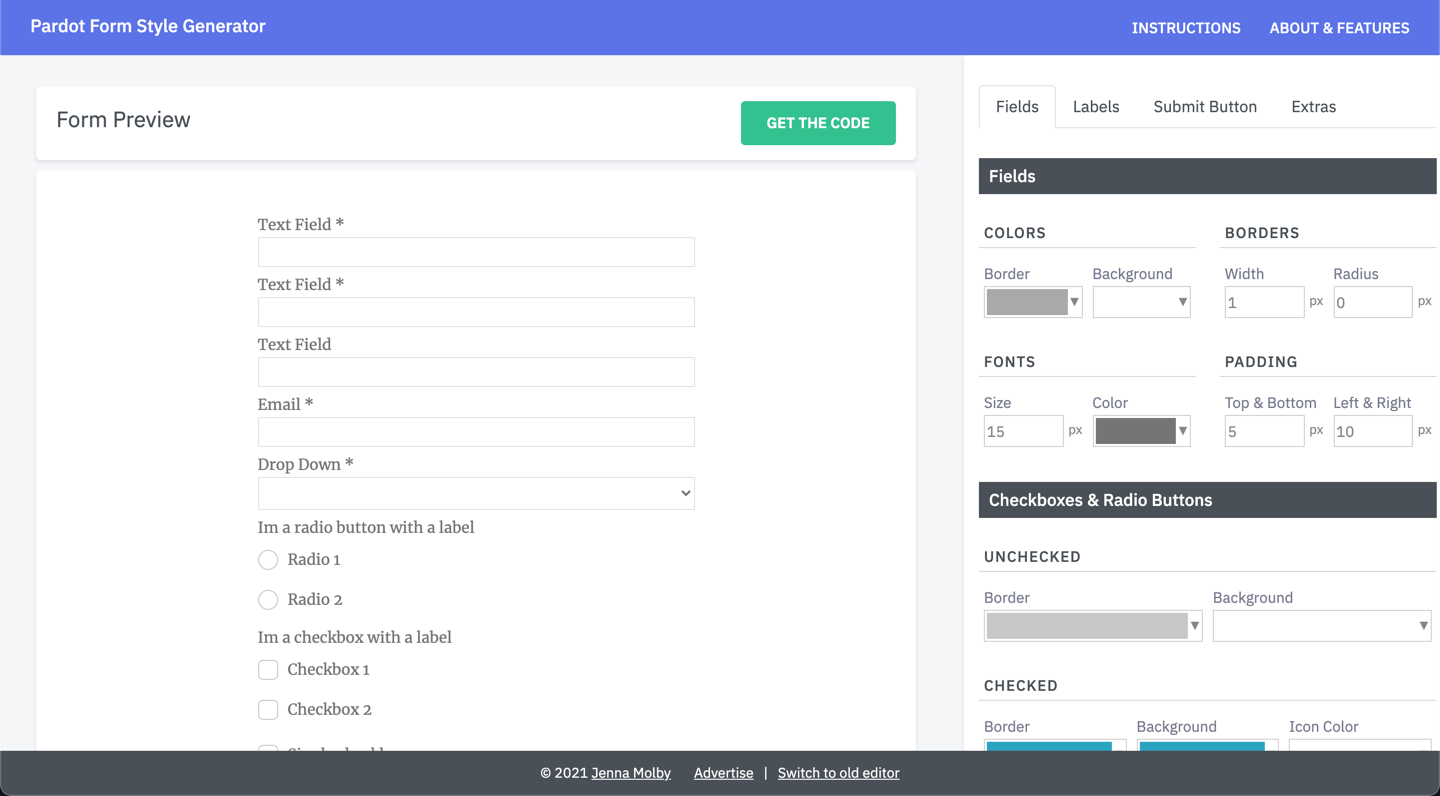
Task: Click the border Width input field
Action: pos(1263,302)
